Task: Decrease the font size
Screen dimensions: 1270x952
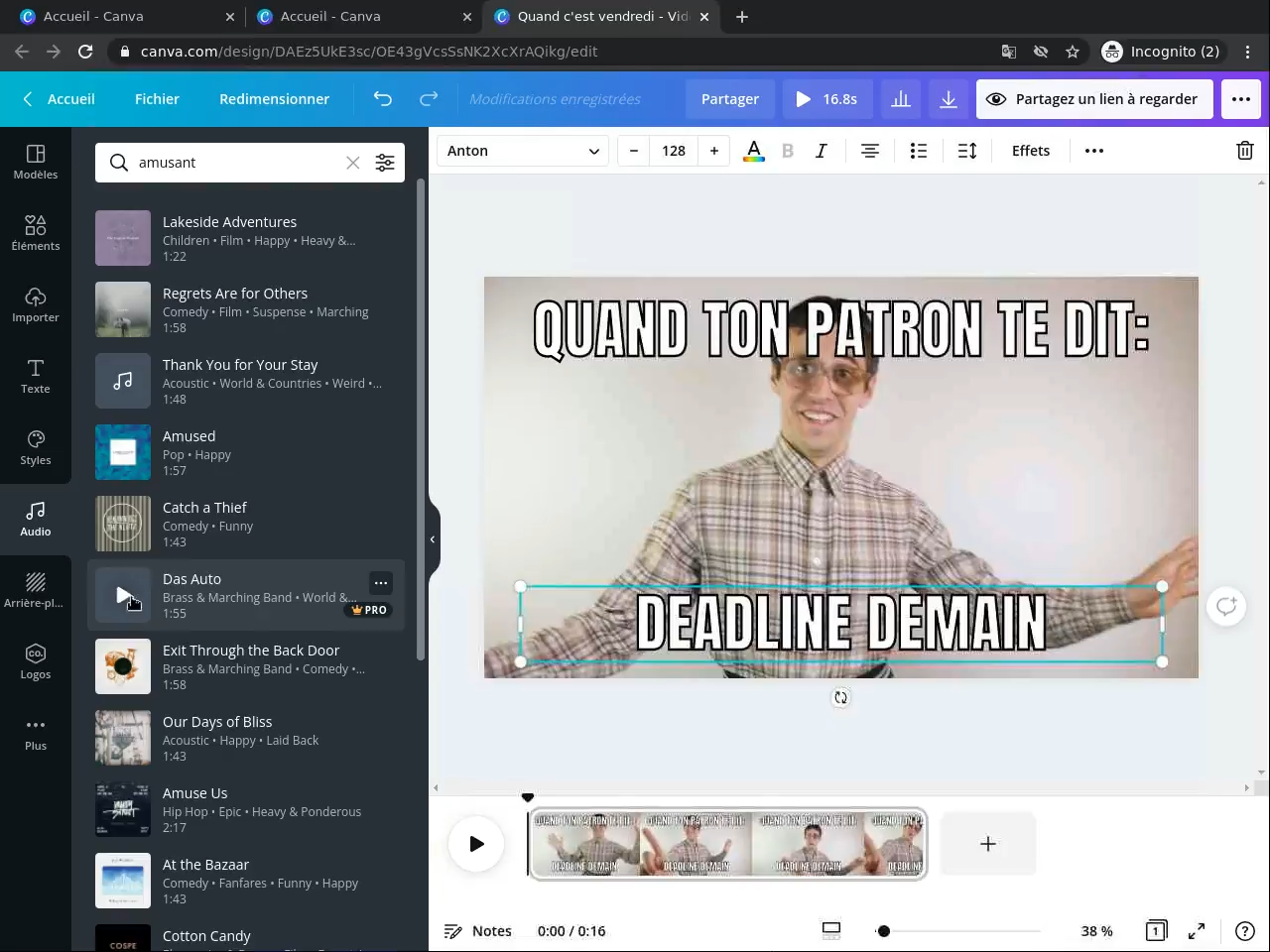Action: 634,151
